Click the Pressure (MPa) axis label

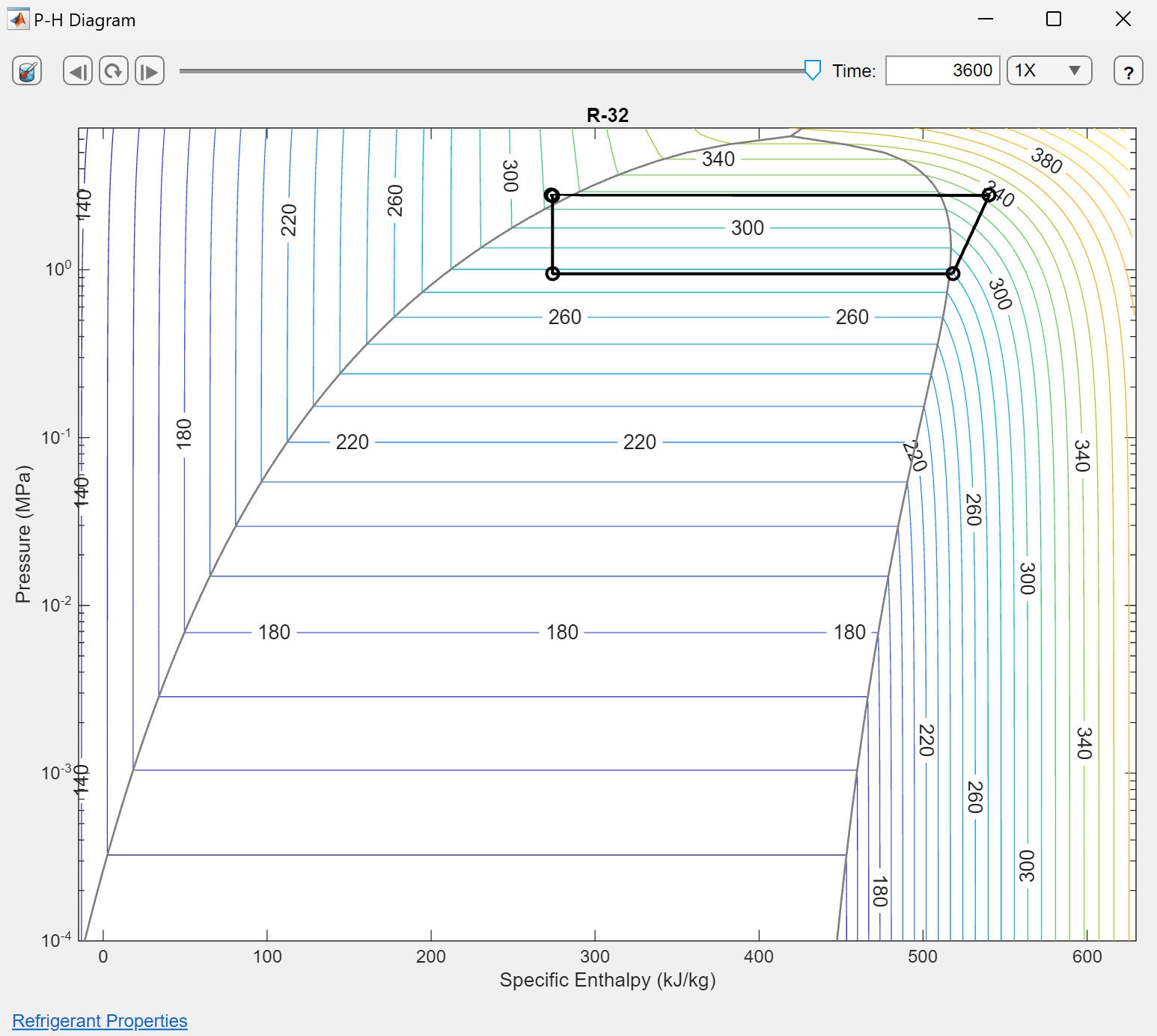click(x=23, y=534)
